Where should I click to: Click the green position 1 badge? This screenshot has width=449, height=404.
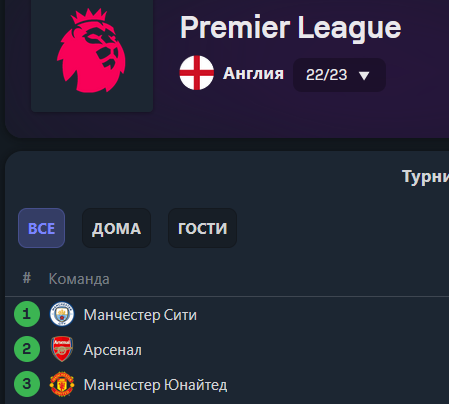[27, 314]
